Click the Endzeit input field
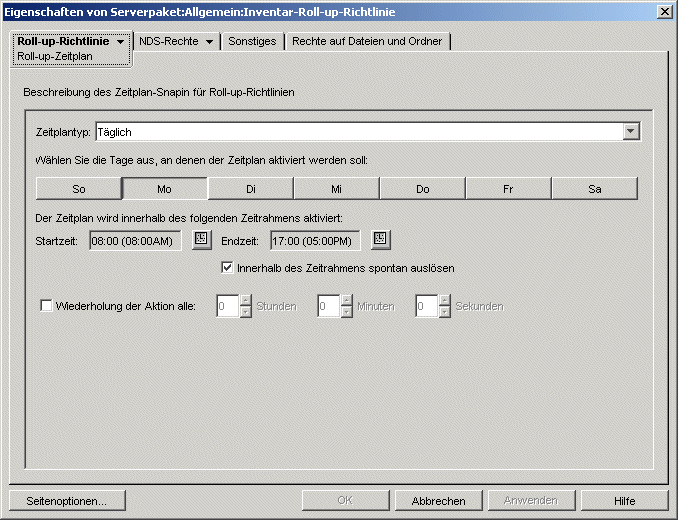 pyautogui.click(x=315, y=240)
